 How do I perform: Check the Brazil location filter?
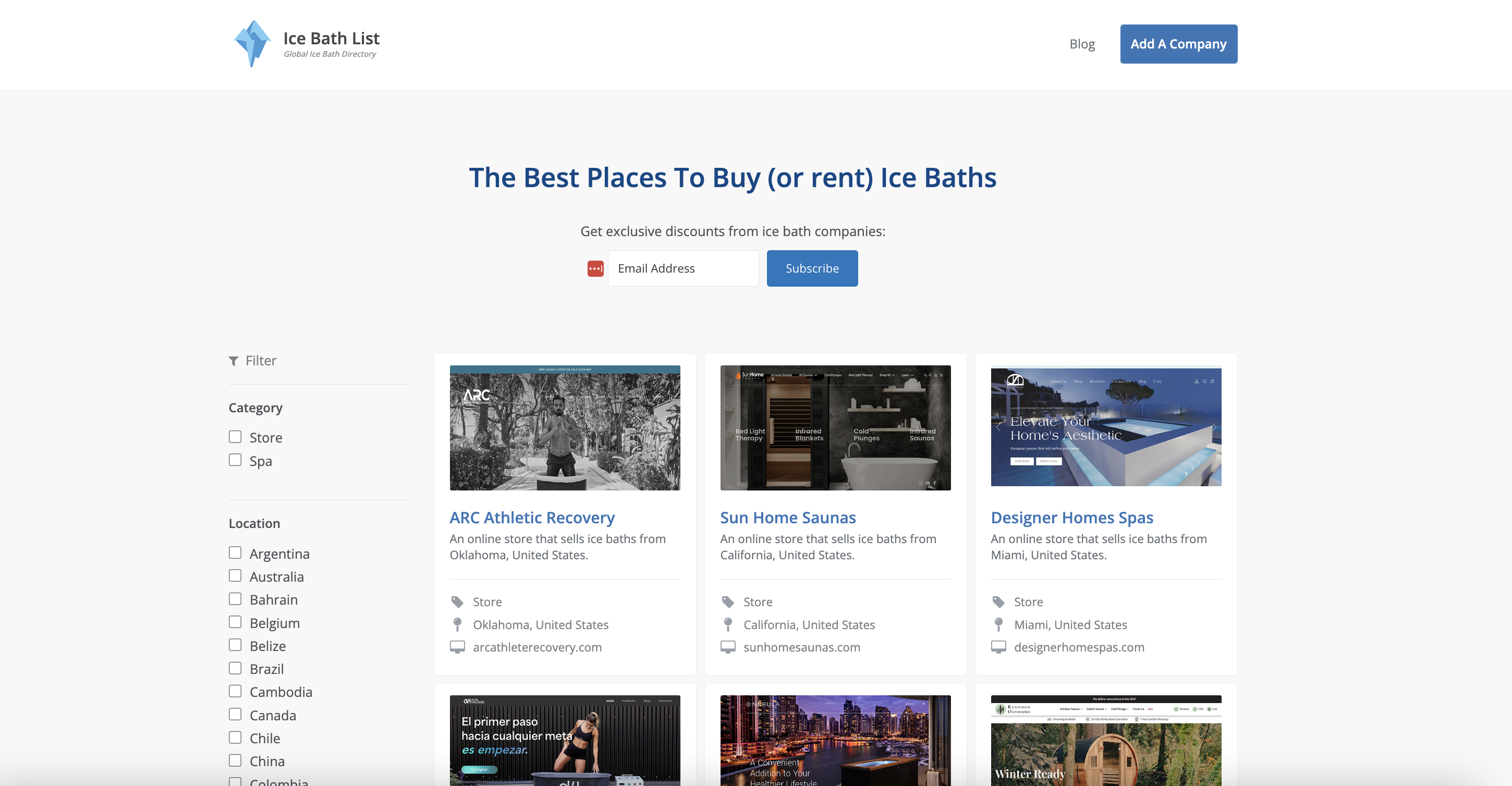235,668
